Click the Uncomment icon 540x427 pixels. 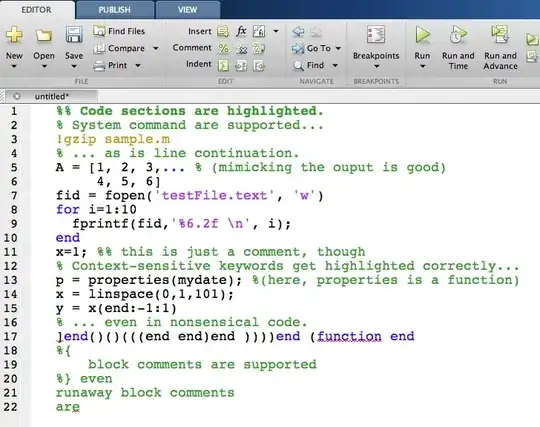[241, 49]
